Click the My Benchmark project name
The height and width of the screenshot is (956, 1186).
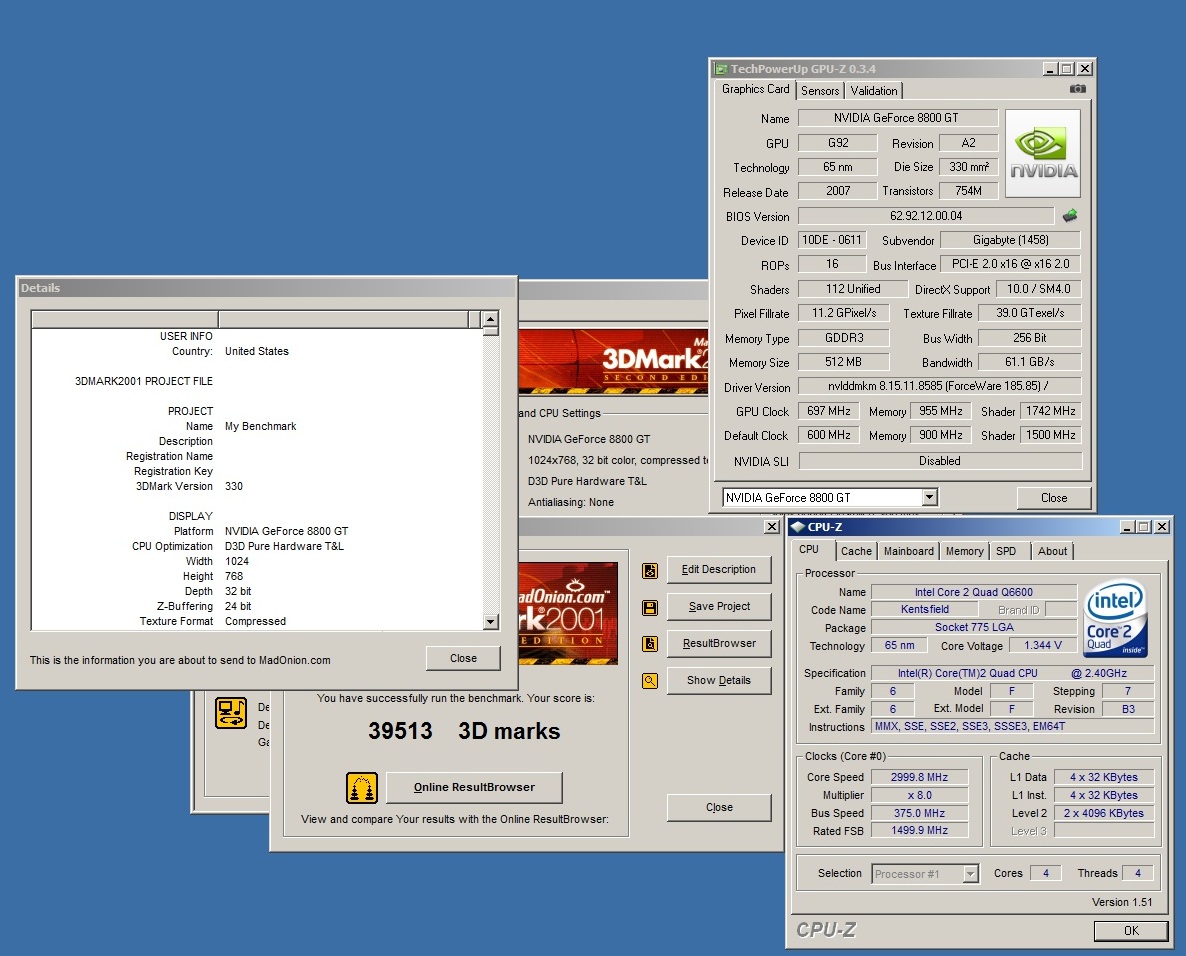260,426
